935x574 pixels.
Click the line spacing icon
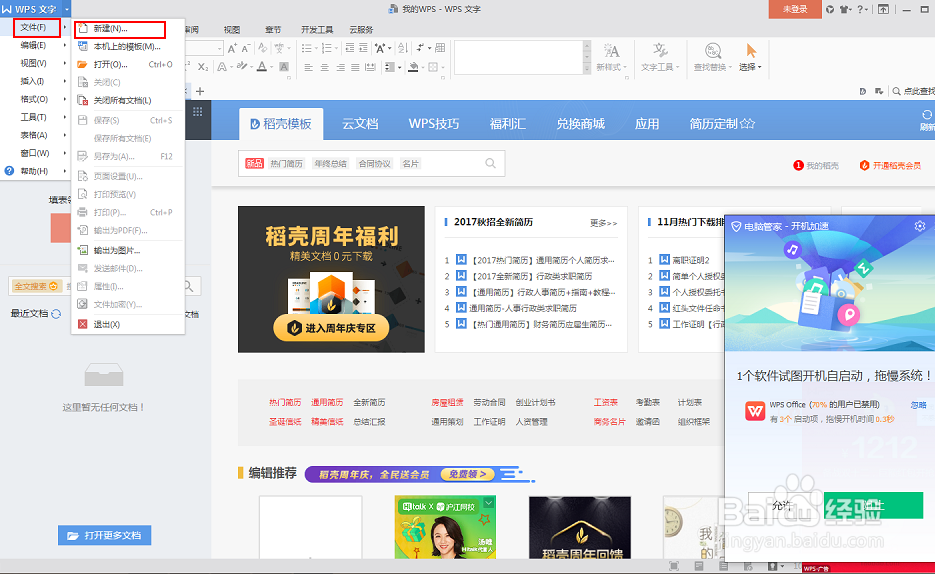pyautogui.click(x=389, y=67)
